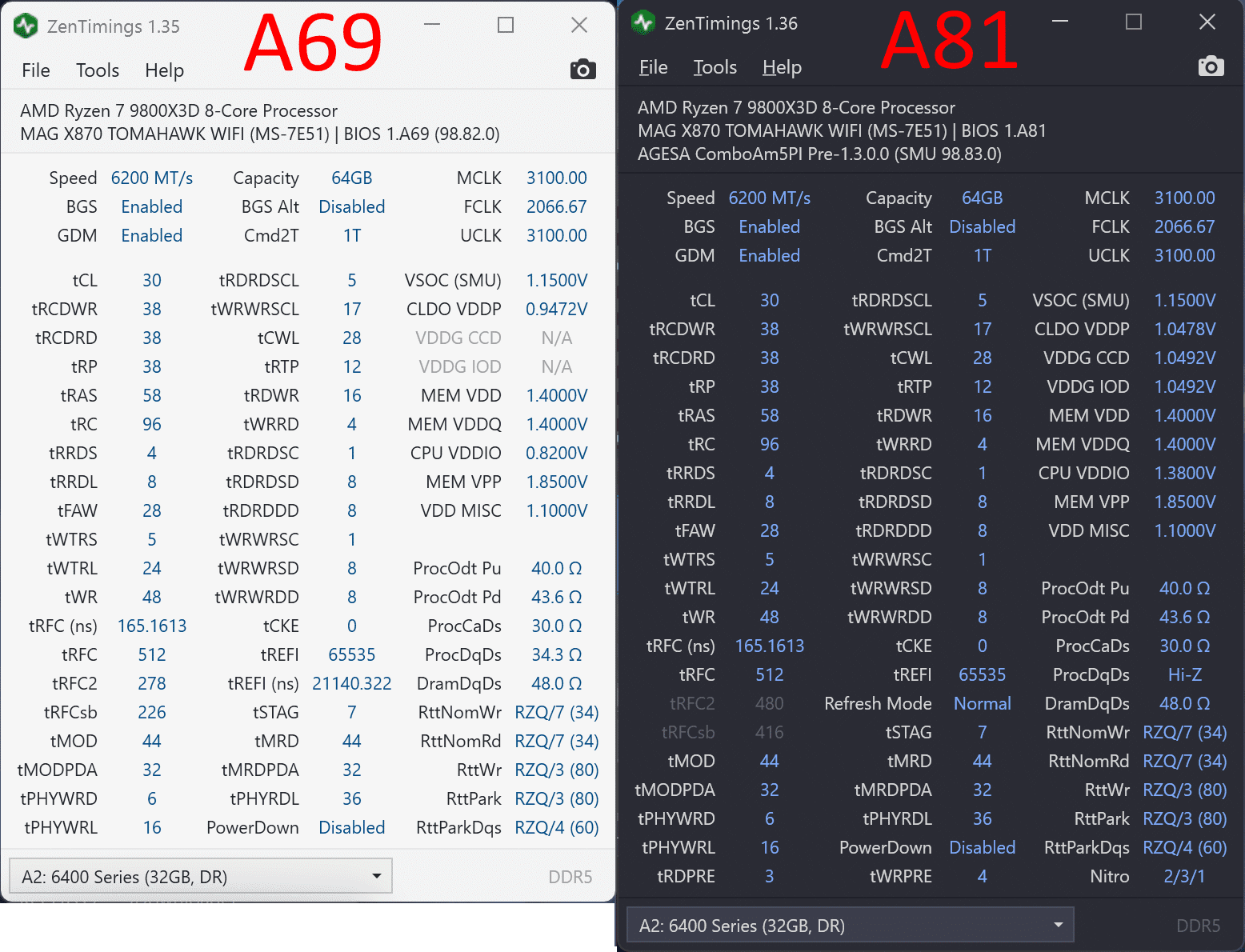Click ProcDqDs value 34.3 Ω in 1.35 window
This screenshot has height=952, width=1245.
[x=557, y=654]
